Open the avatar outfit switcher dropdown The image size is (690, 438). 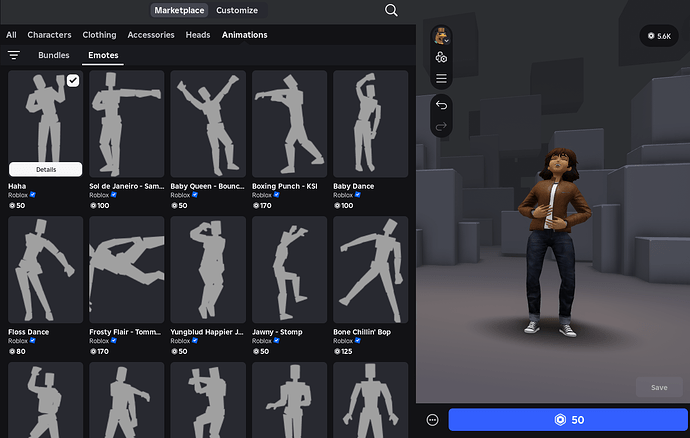click(441, 37)
